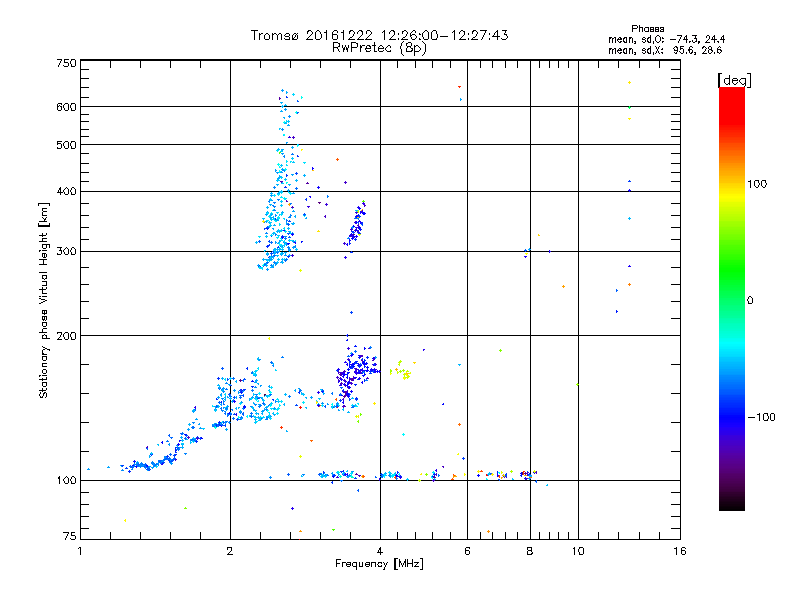This screenshot has height=600, width=800.
Task: Click the x-axis tick label '2'
Action: 230,551
